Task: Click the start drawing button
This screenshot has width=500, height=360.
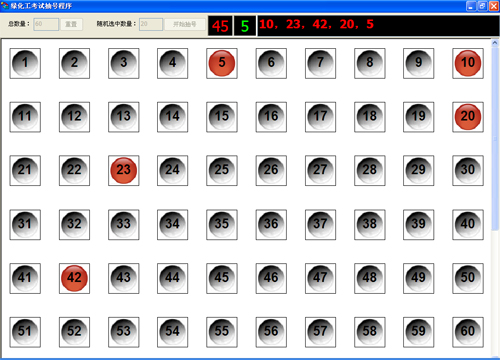Action: point(185,24)
